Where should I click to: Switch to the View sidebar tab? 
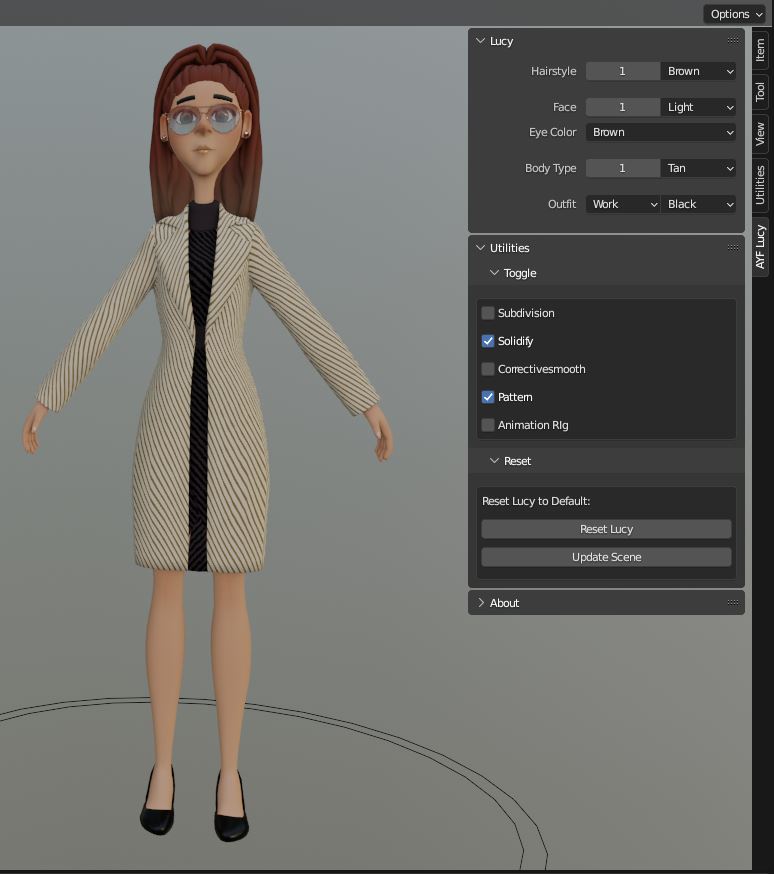[x=761, y=134]
